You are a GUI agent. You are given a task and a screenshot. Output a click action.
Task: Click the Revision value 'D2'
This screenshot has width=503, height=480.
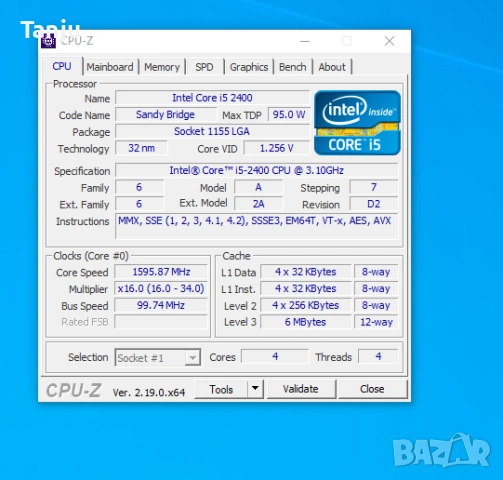pyautogui.click(x=374, y=204)
